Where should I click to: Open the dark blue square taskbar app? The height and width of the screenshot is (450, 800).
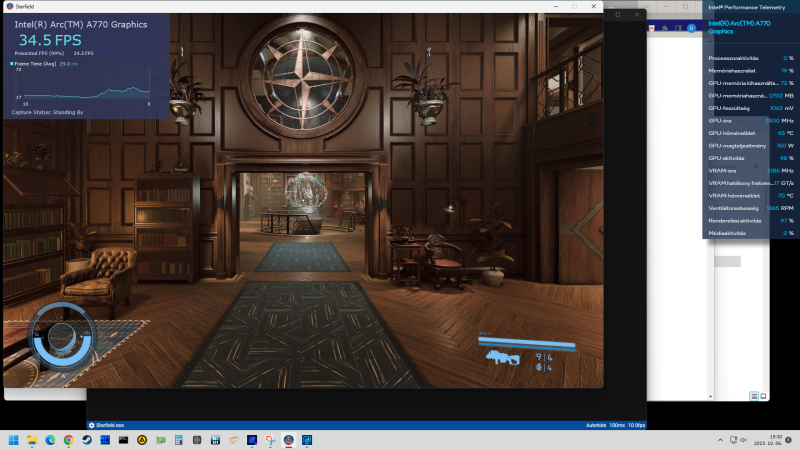pyautogui.click(x=252, y=440)
